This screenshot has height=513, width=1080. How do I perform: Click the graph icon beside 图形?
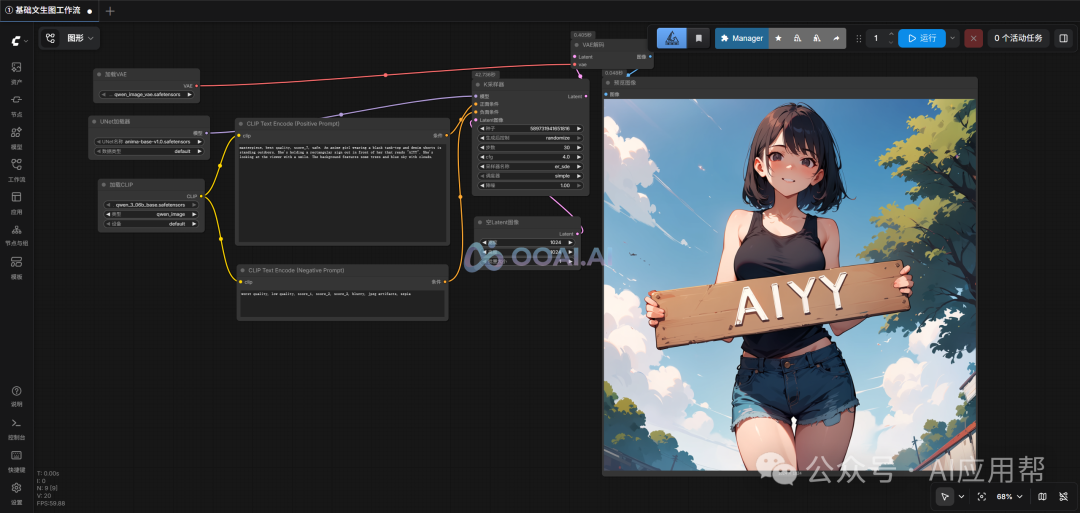pyautogui.click(x=51, y=39)
